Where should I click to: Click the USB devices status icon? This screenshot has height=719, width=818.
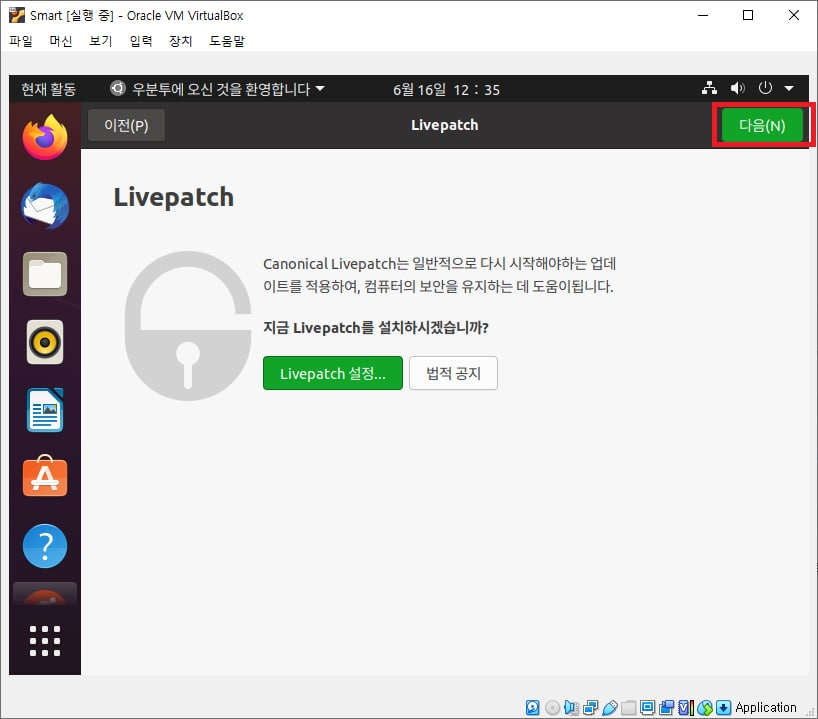click(609, 708)
